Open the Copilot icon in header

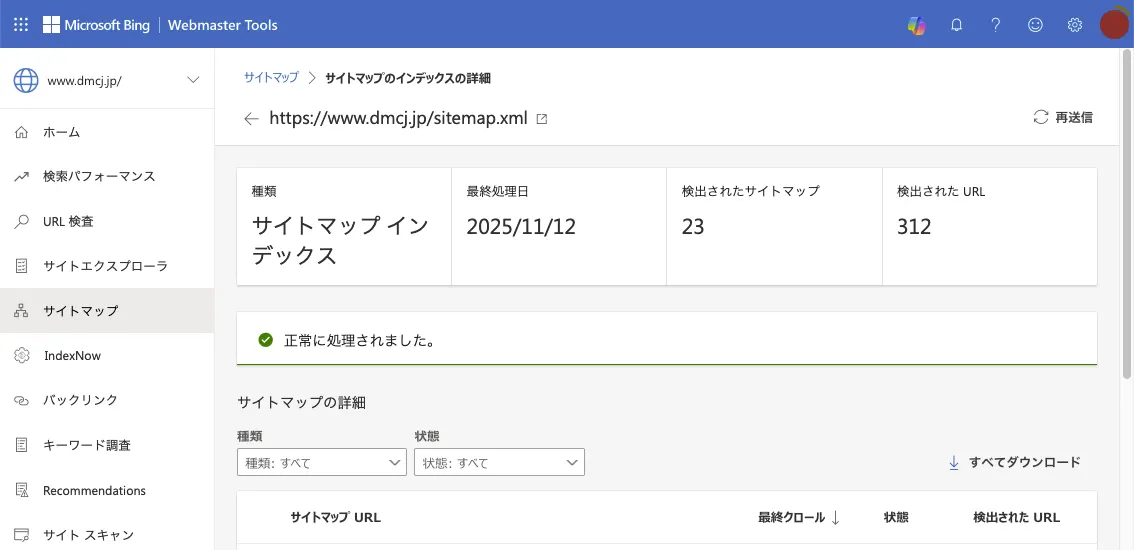(x=917, y=25)
